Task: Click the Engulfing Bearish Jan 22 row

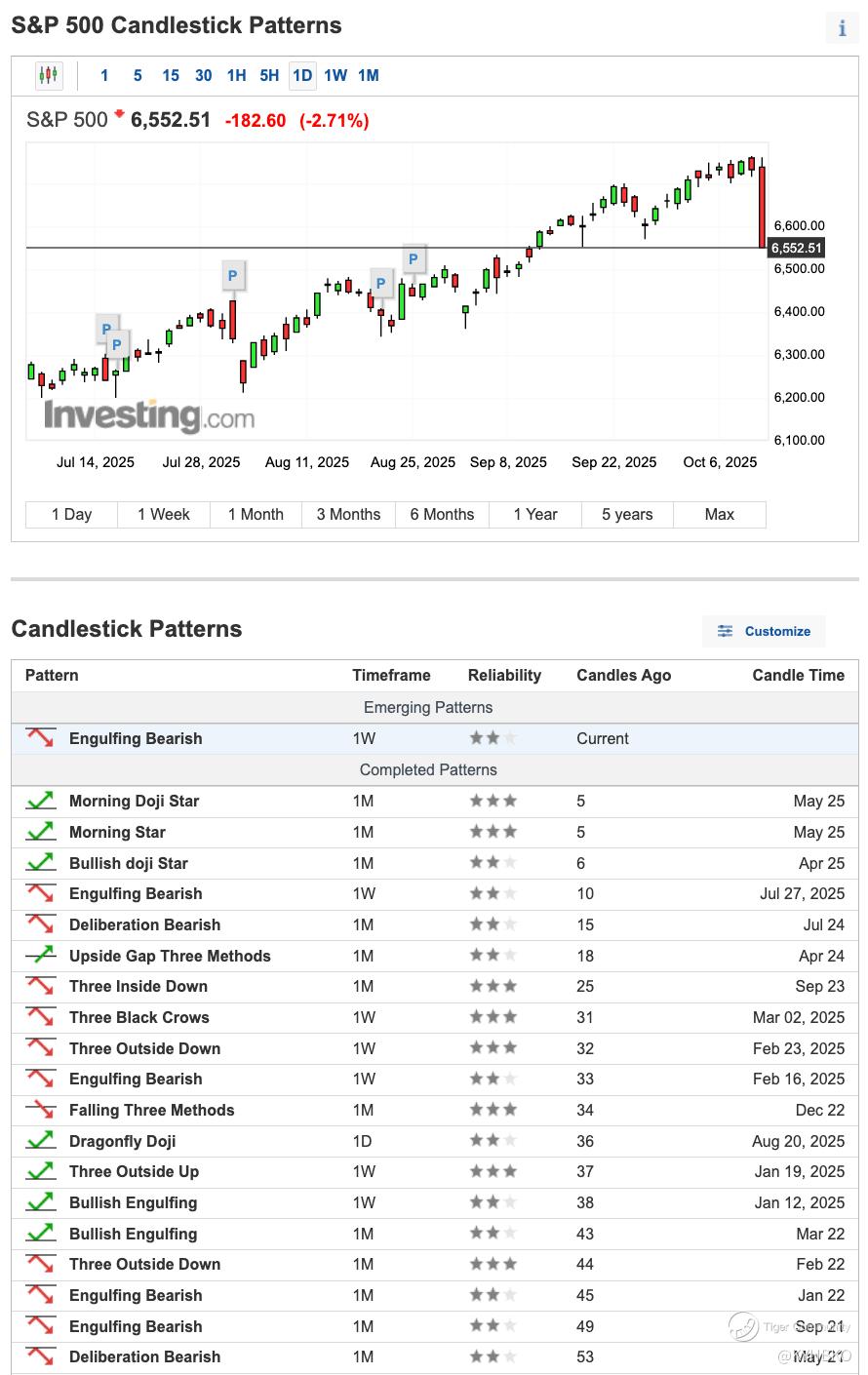Action: click(435, 1295)
